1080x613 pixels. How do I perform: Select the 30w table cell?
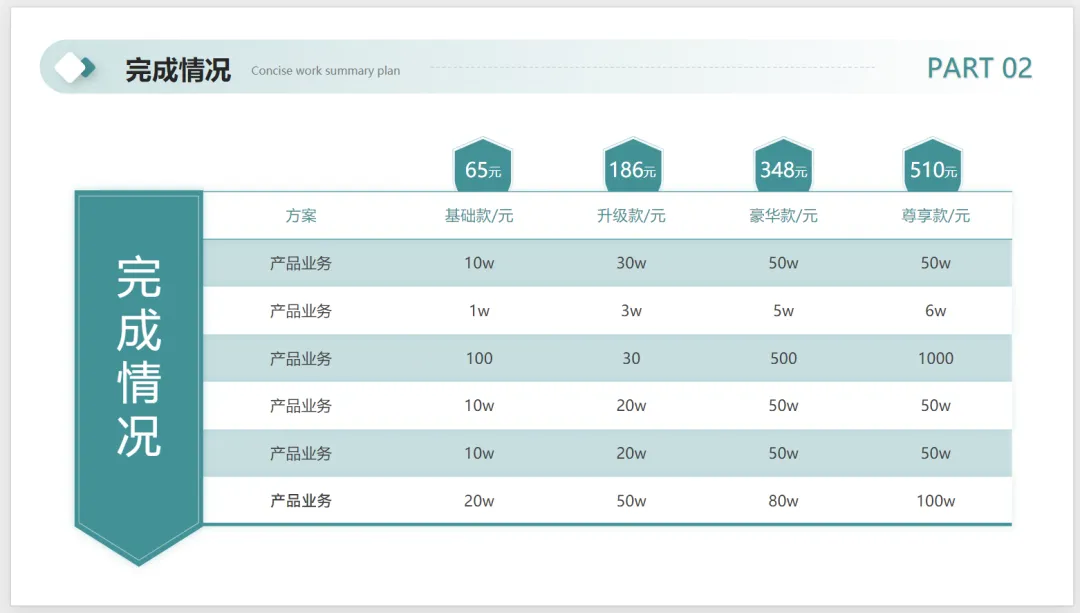631,263
